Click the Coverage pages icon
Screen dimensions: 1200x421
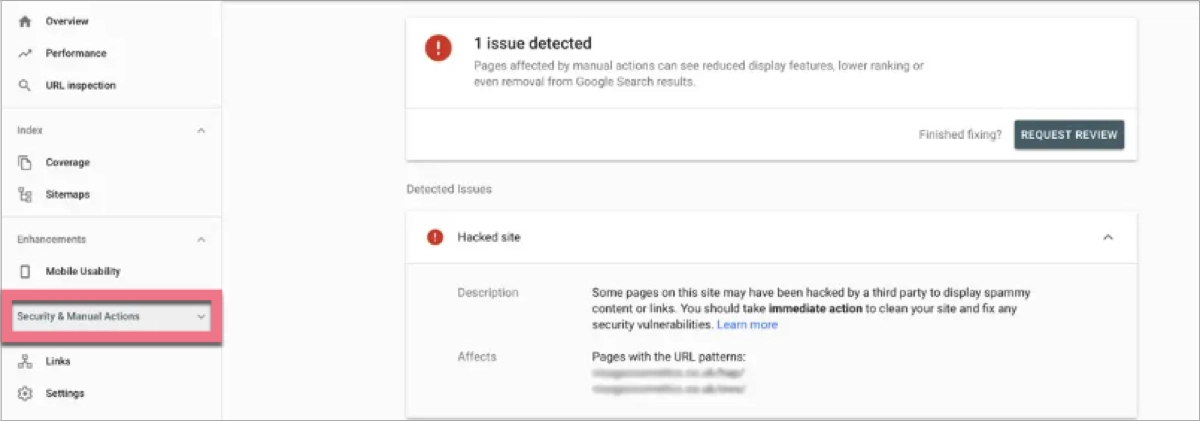click(25, 162)
